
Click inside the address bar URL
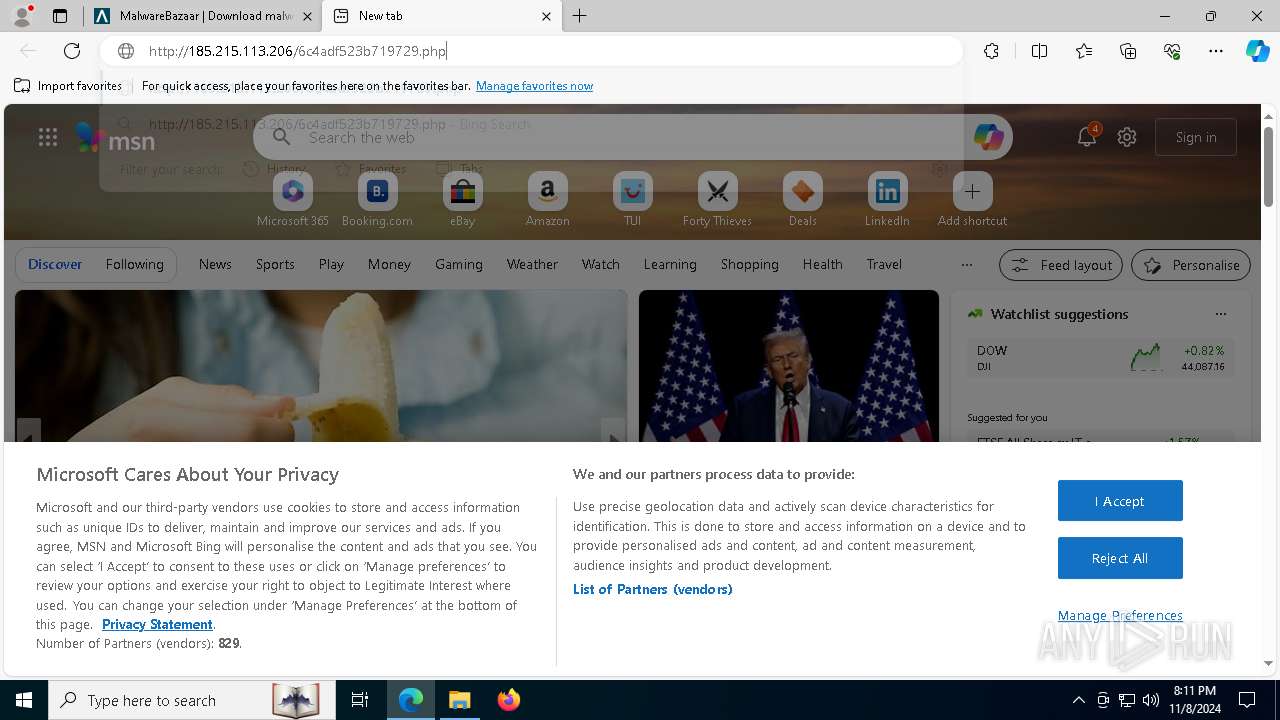click(x=297, y=51)
